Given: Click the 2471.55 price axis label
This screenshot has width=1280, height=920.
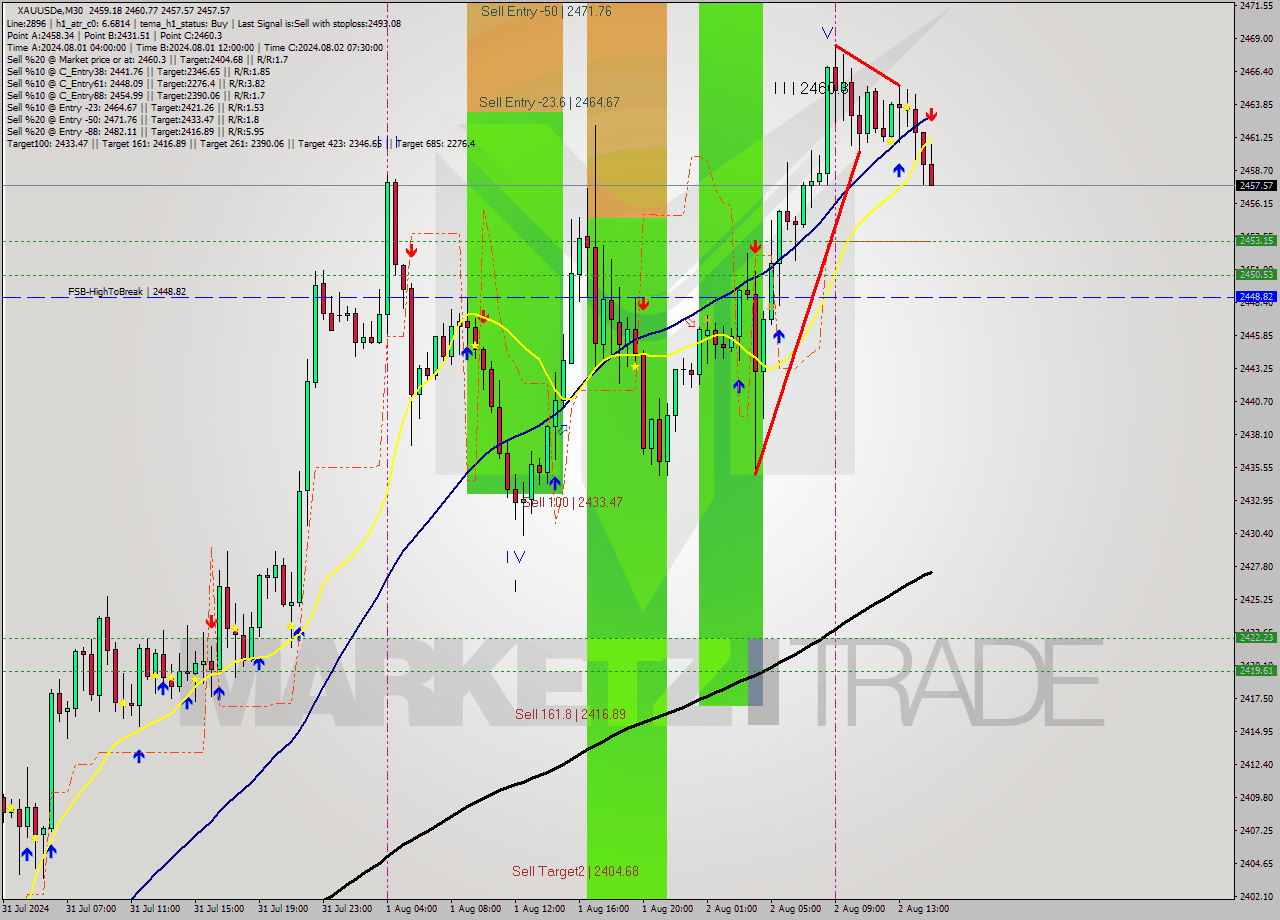Looking at the screenshot, I should click(x=1256, y=5).
